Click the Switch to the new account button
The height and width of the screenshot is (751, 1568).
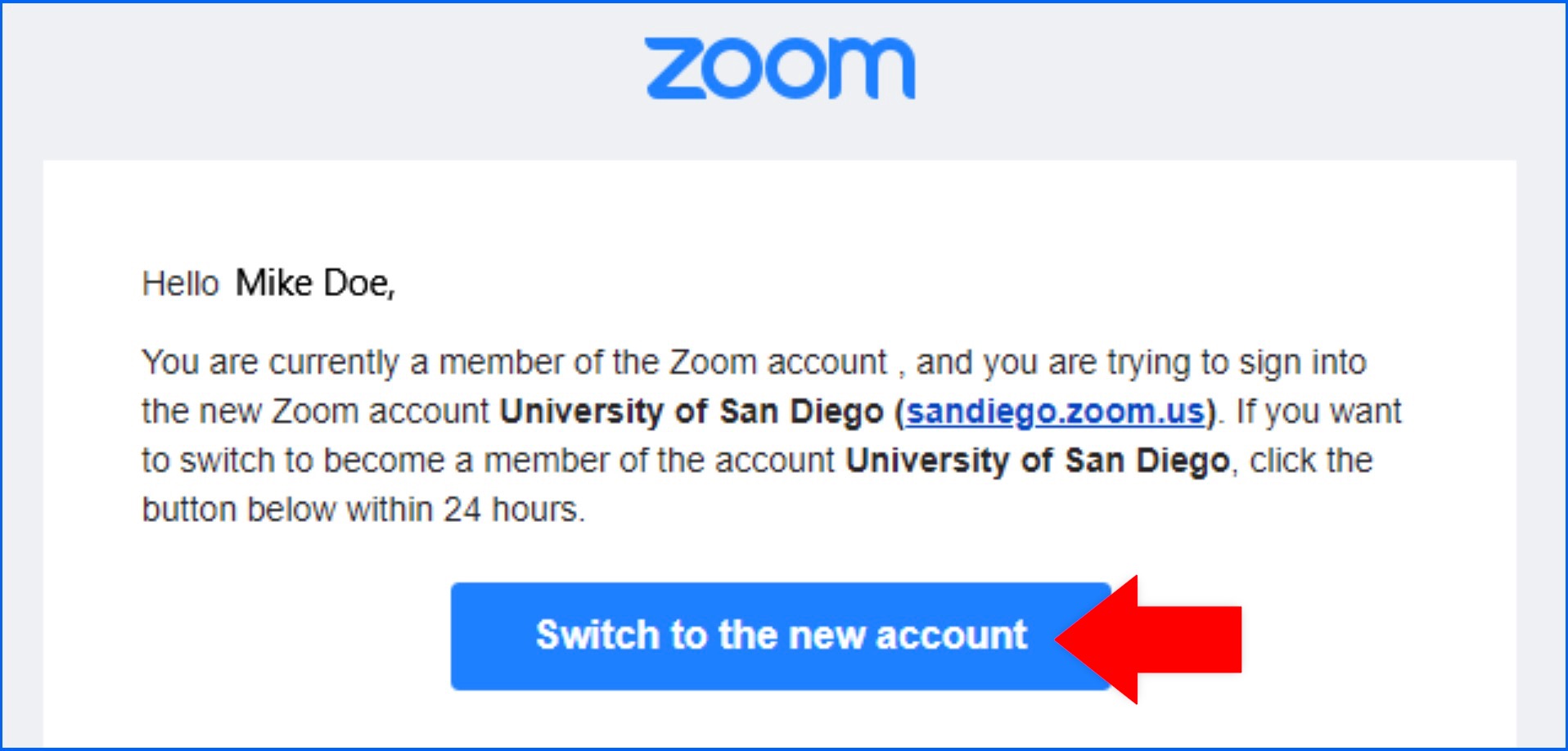pos(780,636)
